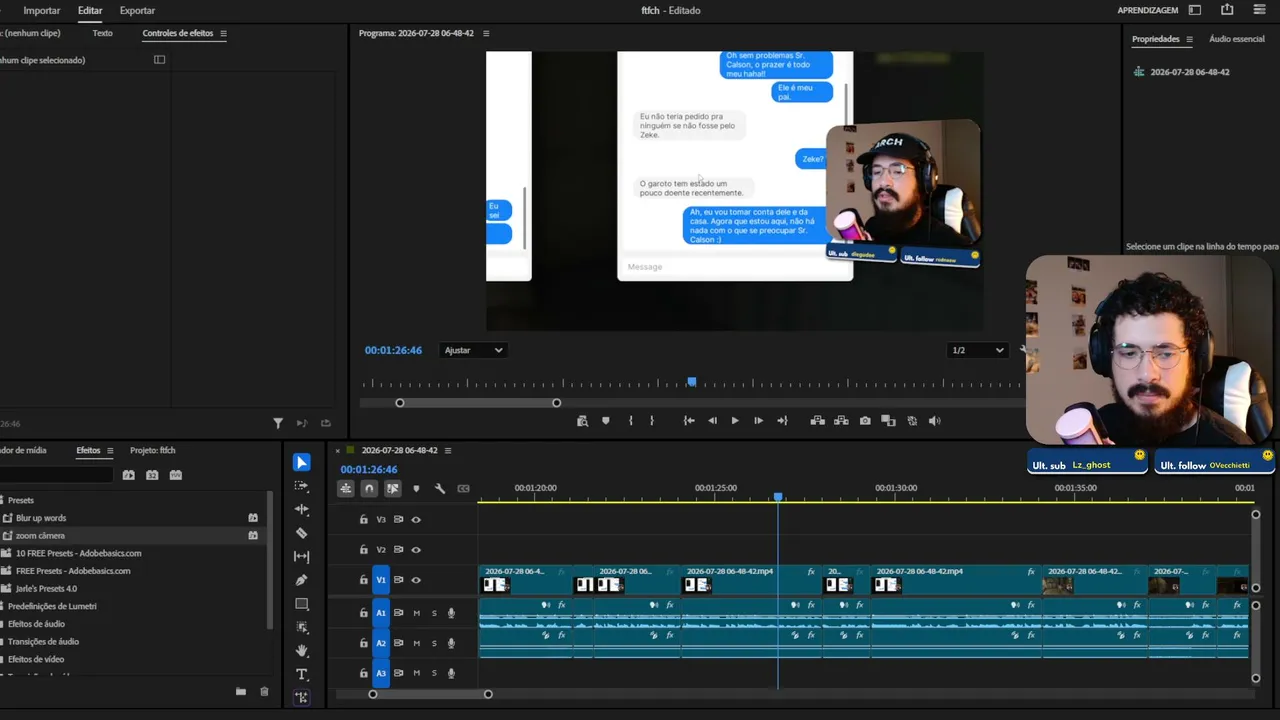Create new custom bin in Effects panel
Viewport: 1280px width, 720px height.
click(x=241, y=691)
